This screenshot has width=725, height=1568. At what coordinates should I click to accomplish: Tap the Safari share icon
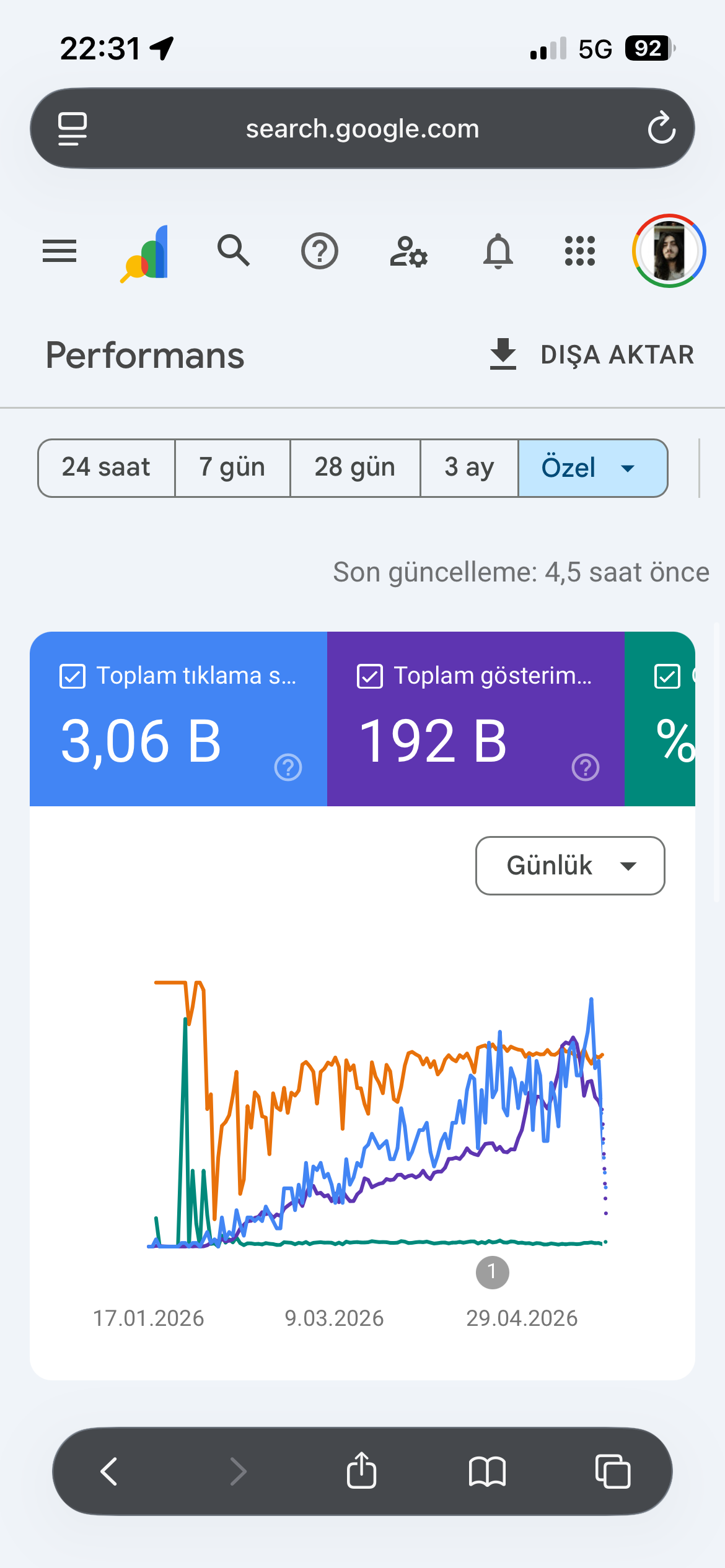click(361, 1470)
